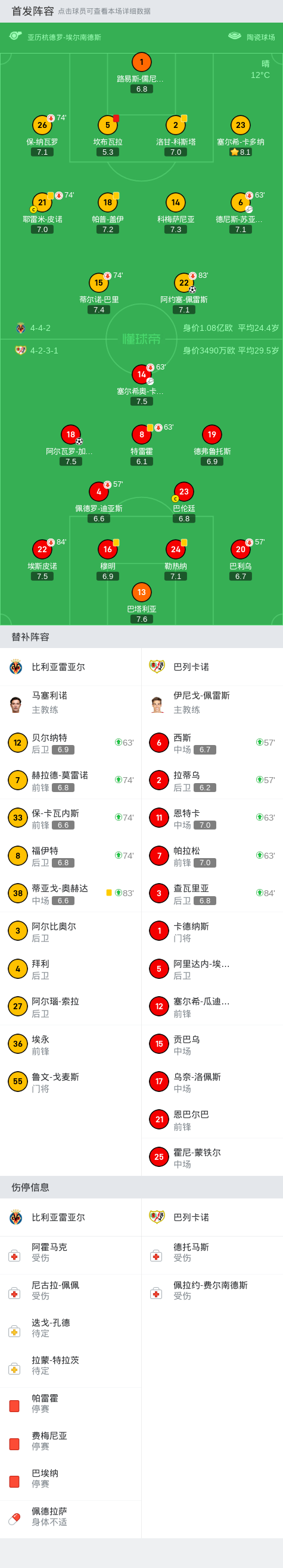Screen dimensions: 283x1568
Task: Open substitute 蒂亚戈-奥赫达 number 38 row
Action: click(x=71, y=893)
